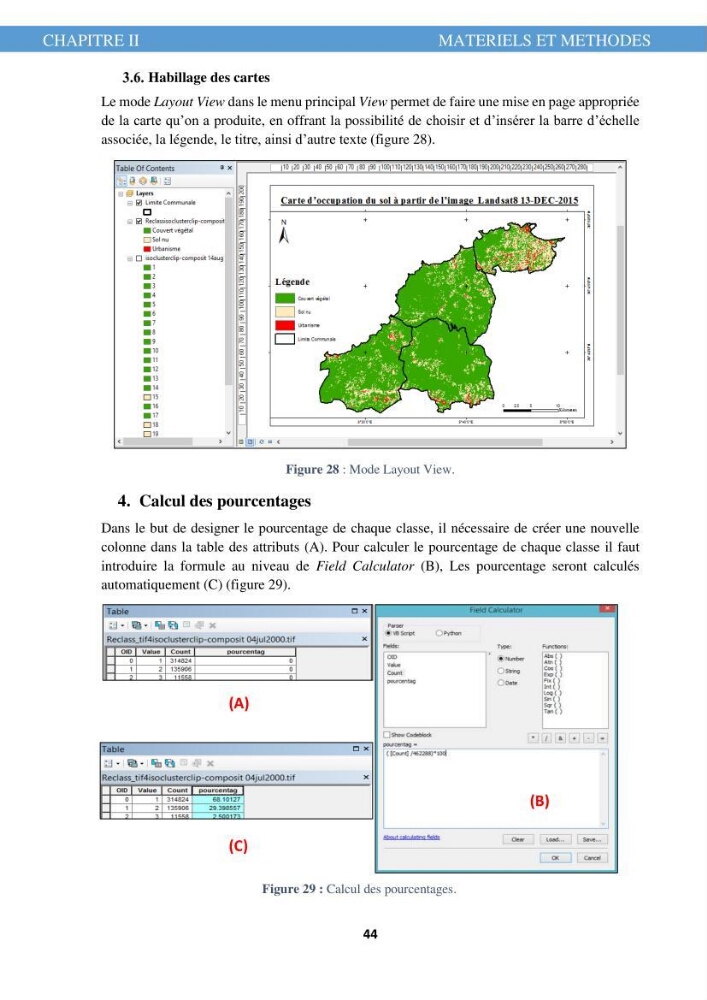The image size is (707, 1000).
Task: Select the Value field in Fields list
Action: coord(394,665)
